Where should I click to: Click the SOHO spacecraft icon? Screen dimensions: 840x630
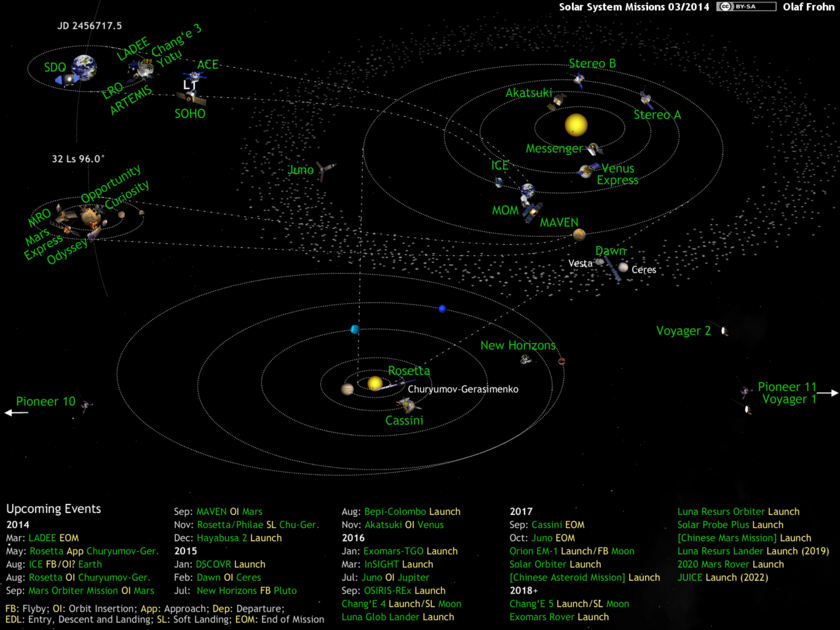tap(191, 98)
